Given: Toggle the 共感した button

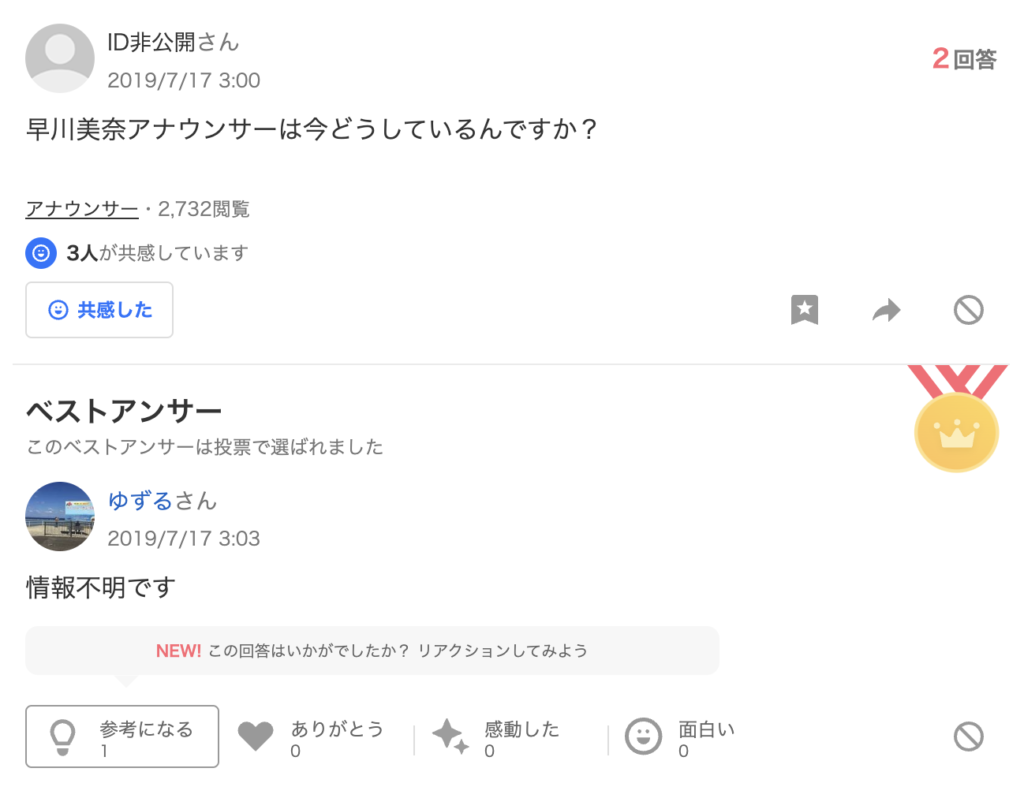Looking at the screenshot, I should point(99,310).
